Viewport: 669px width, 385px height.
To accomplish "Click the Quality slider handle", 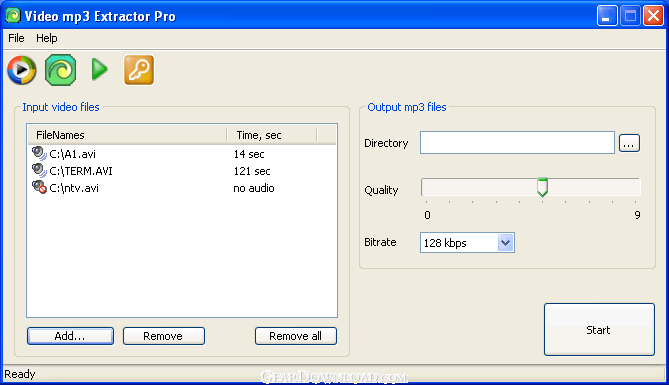I will (542, 187).
